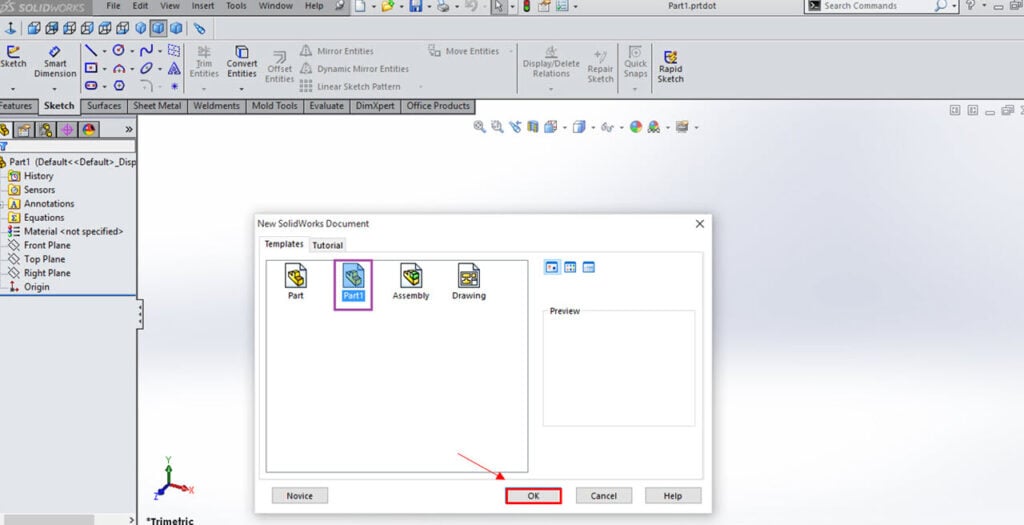This screenshot has height=525, width=1024.
Task: Open the PropertyManager tab icon
Action: coord(24,129)
